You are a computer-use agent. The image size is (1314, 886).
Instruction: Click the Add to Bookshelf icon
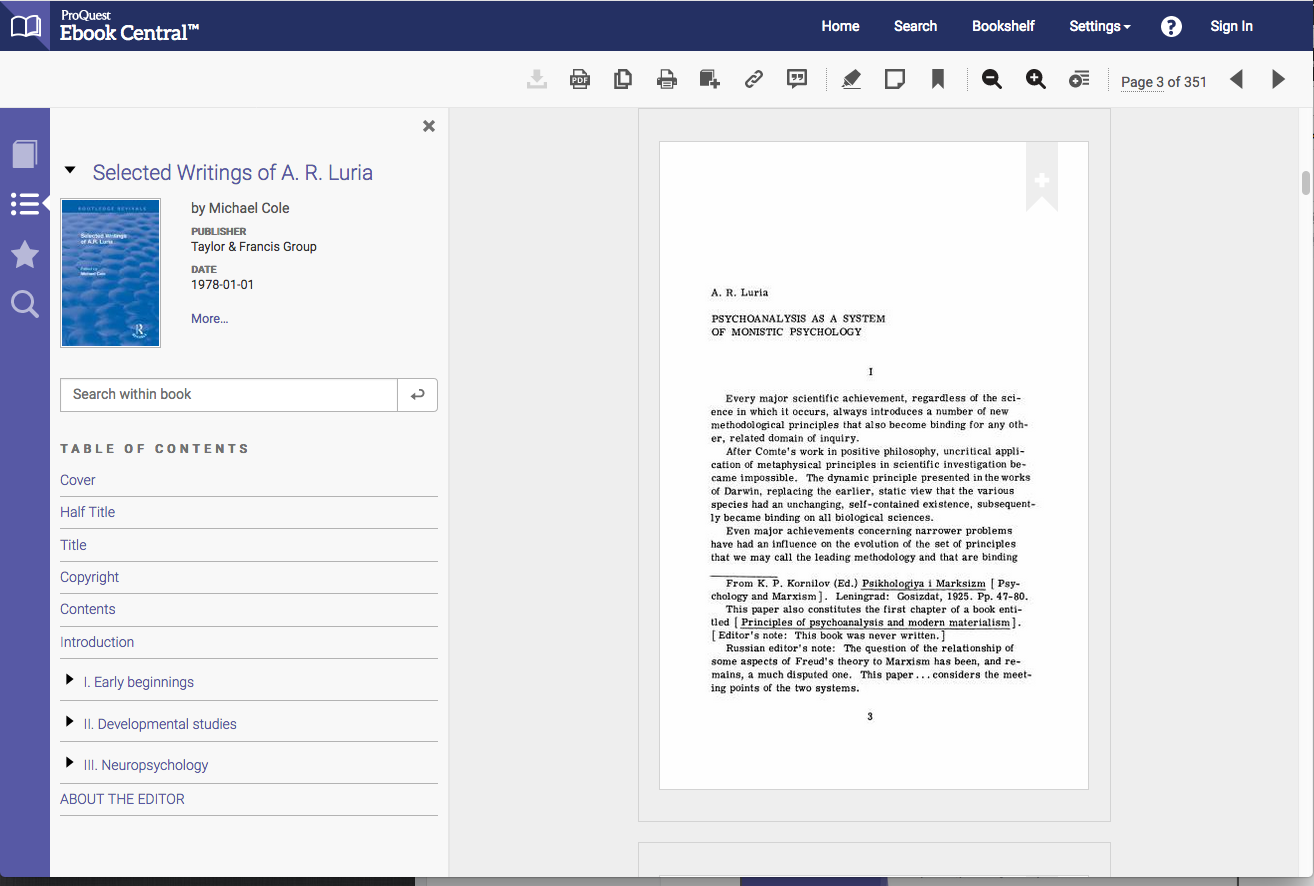[709, 78]
